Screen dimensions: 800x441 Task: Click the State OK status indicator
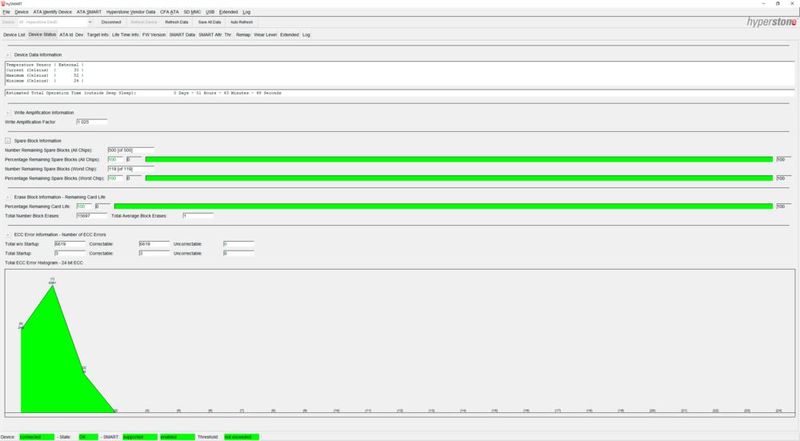tap(88, 437)
